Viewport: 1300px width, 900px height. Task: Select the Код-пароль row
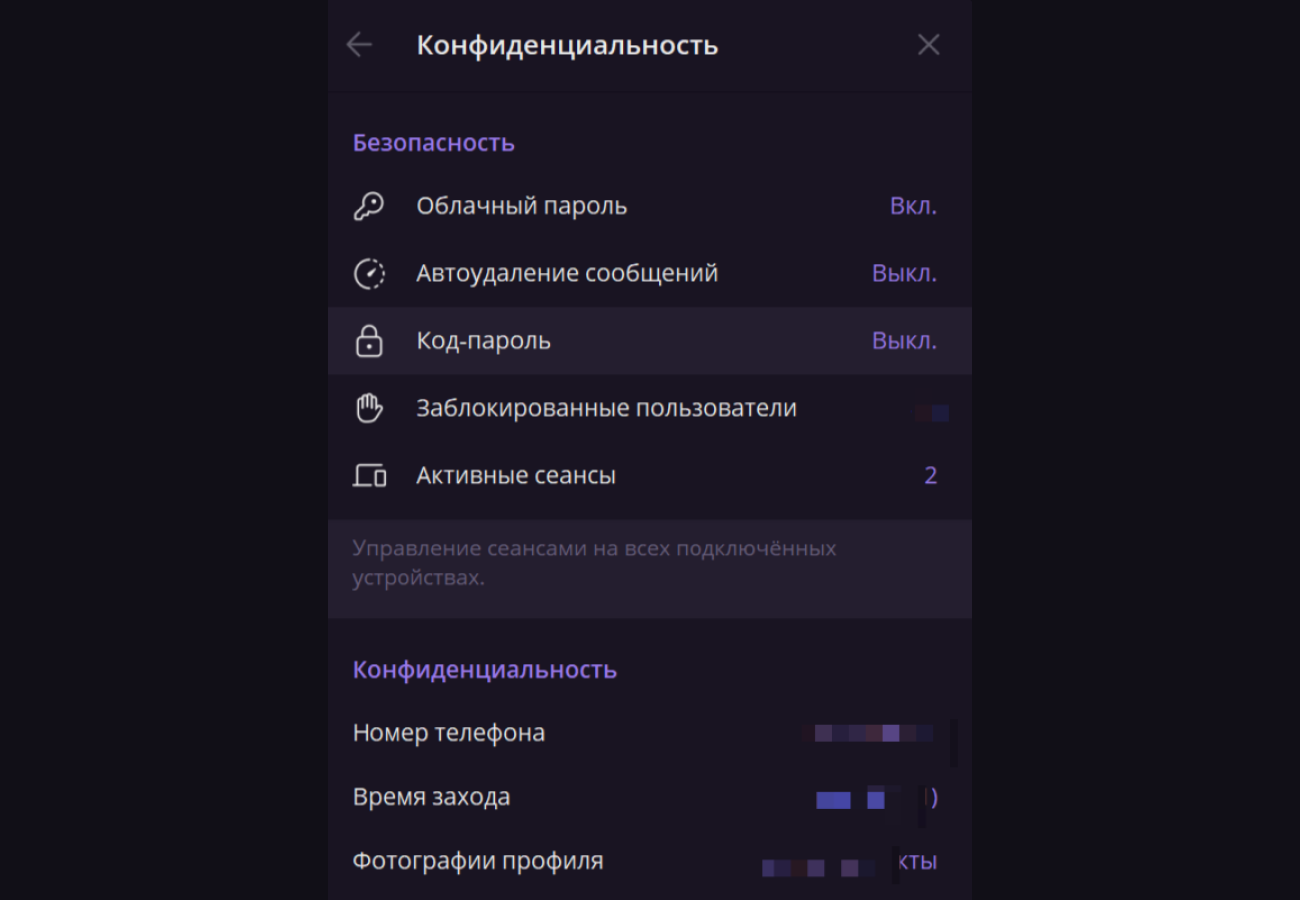click(x=650, y=341)
